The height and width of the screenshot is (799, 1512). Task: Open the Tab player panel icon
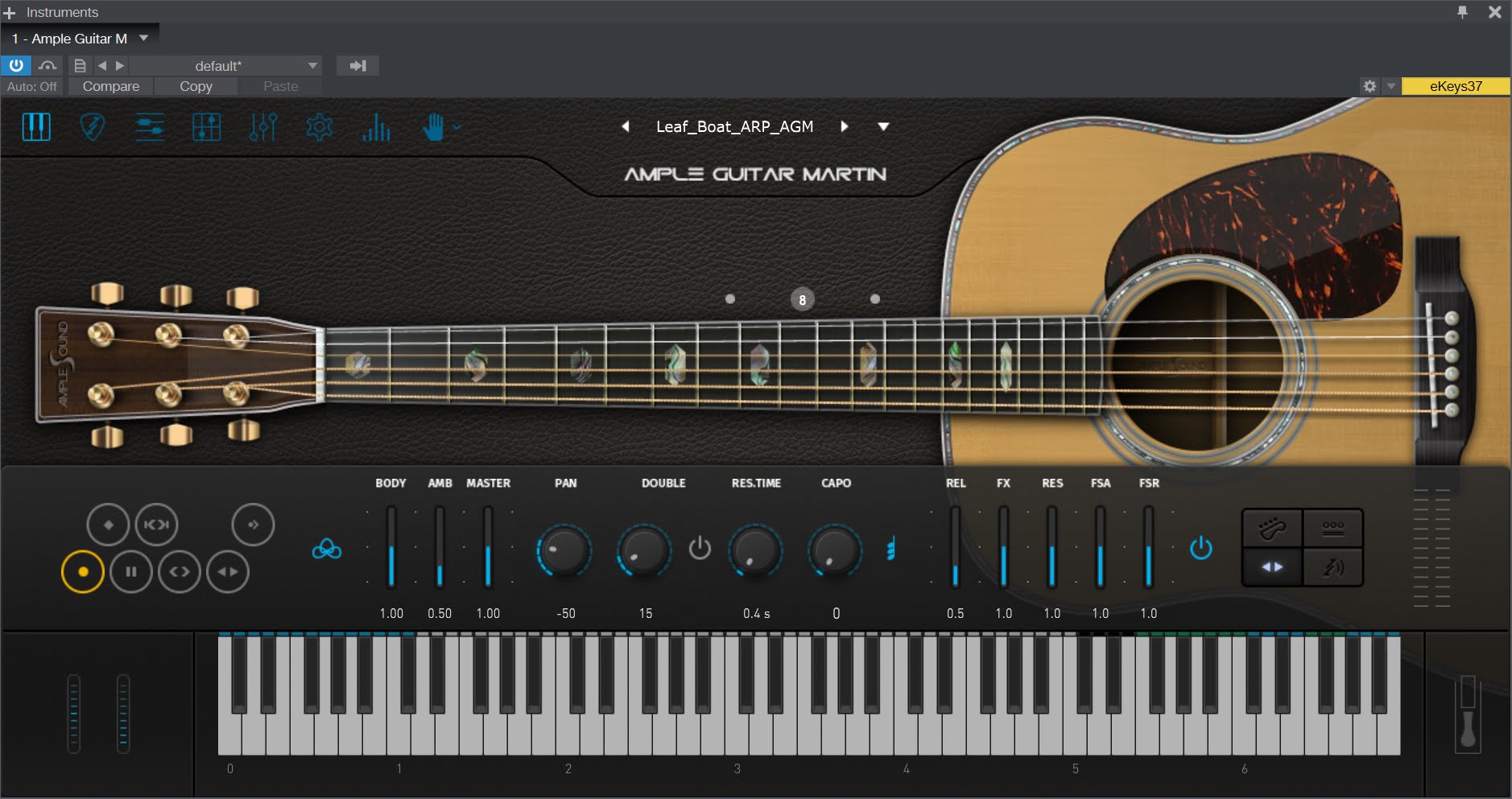pyautogui.click(x=150, y=126)
